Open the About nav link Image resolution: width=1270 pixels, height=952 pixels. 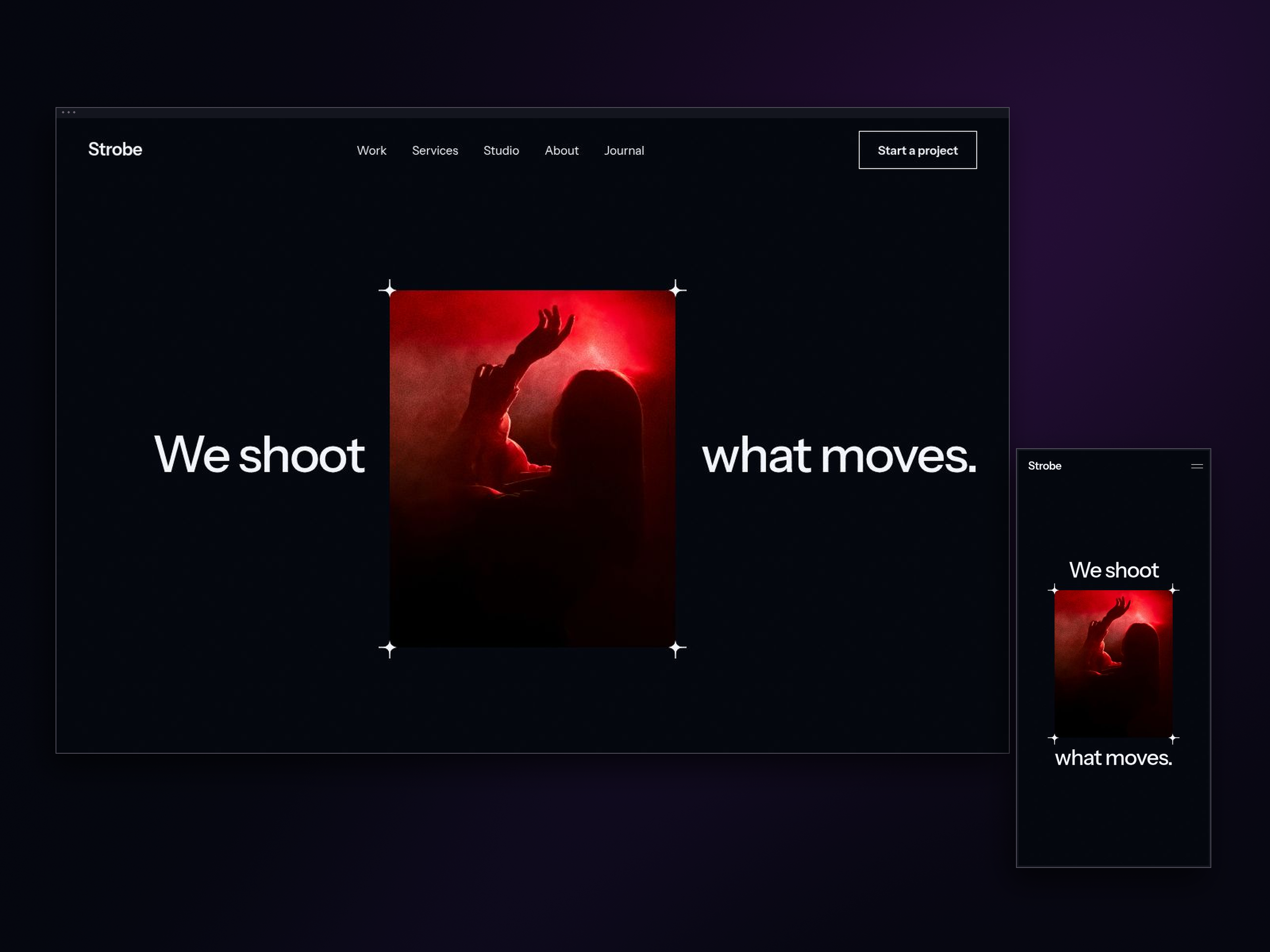(562, 150)
